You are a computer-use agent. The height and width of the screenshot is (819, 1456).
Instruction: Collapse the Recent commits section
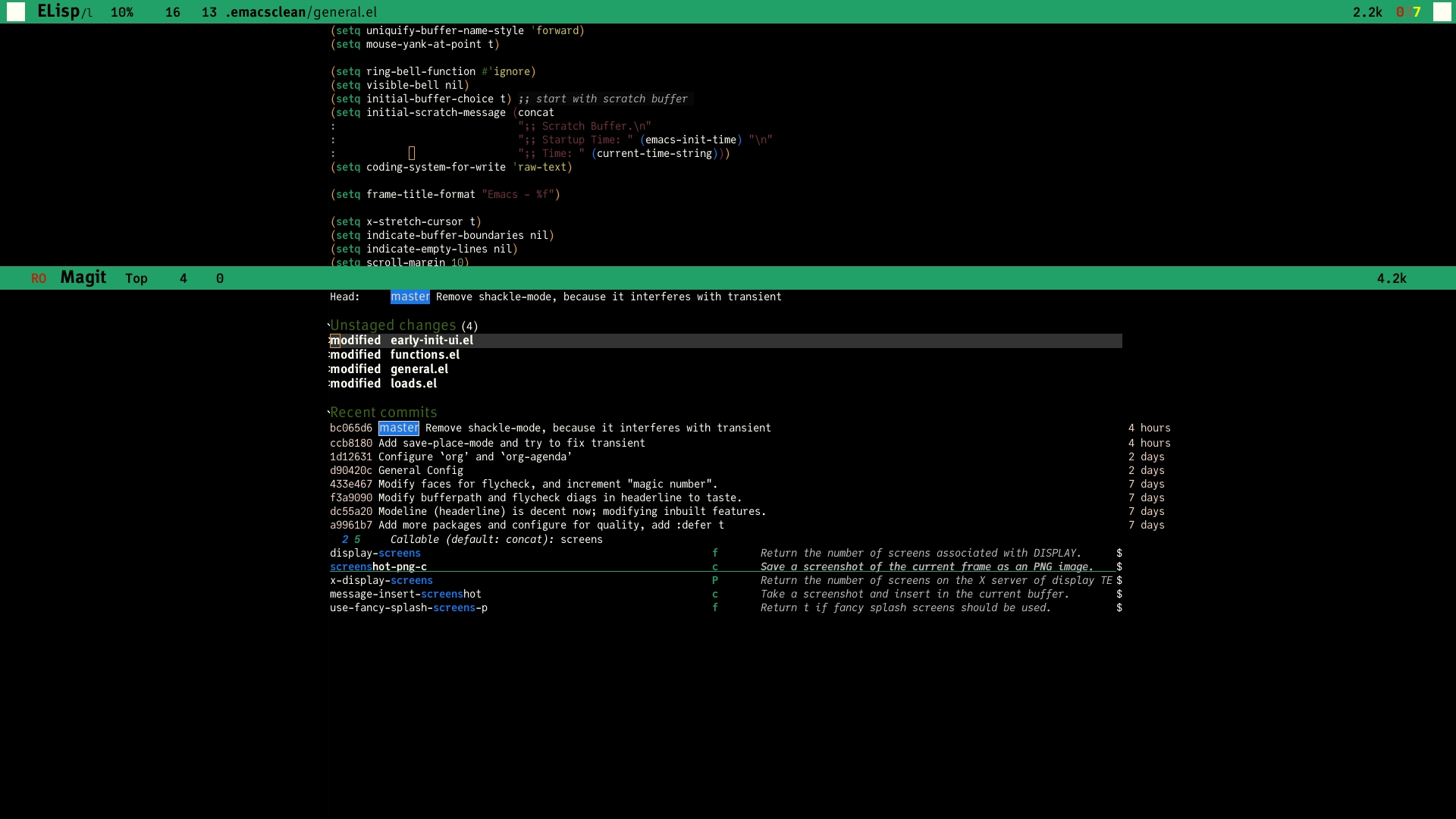tap(383, 413)
